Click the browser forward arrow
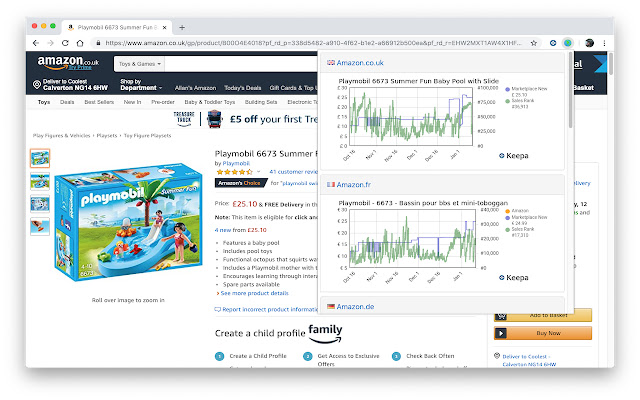The width and height of the screenshot is (640, 400). tap(50, 43)
